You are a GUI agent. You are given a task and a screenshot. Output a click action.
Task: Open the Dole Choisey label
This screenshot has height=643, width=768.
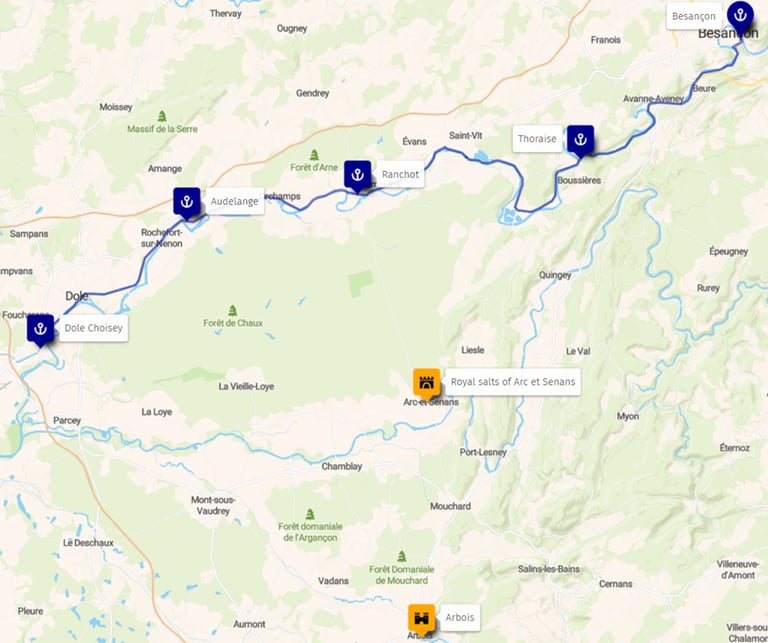pos(94,328)
